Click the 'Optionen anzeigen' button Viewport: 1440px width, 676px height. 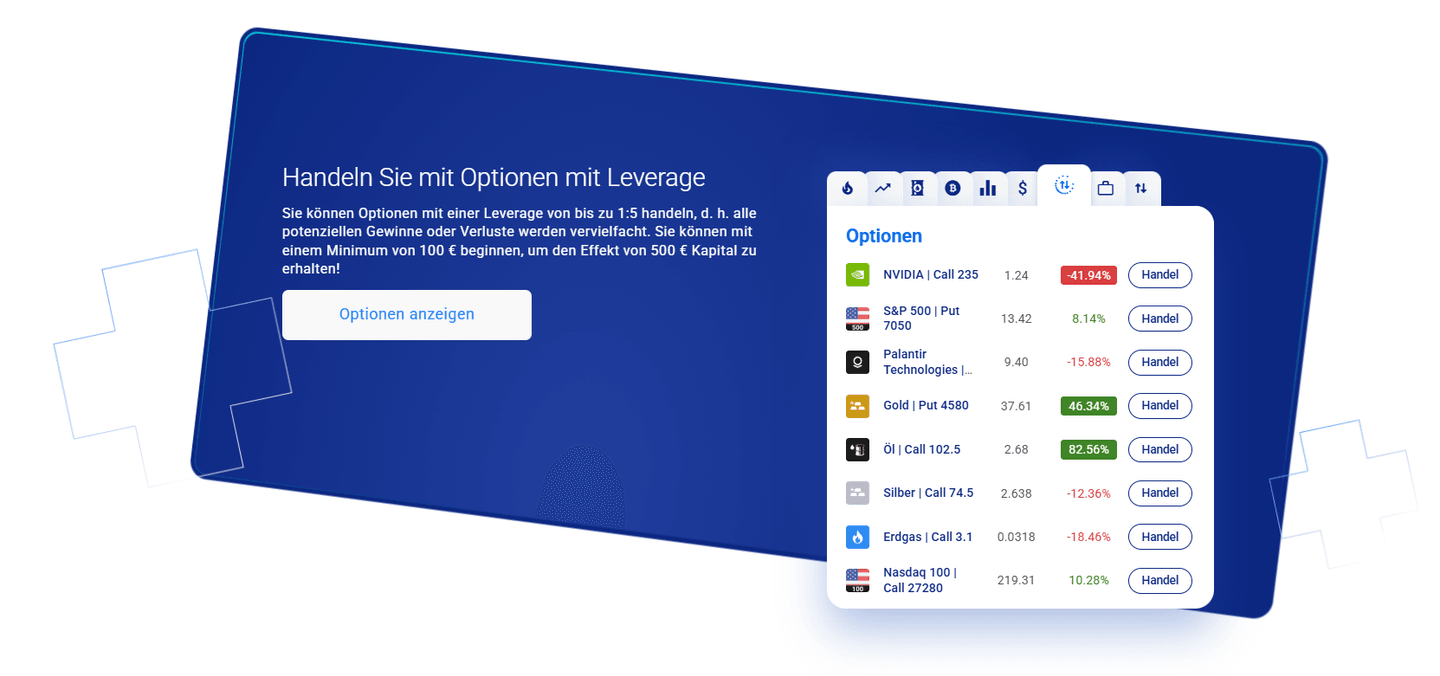point(407,315)
